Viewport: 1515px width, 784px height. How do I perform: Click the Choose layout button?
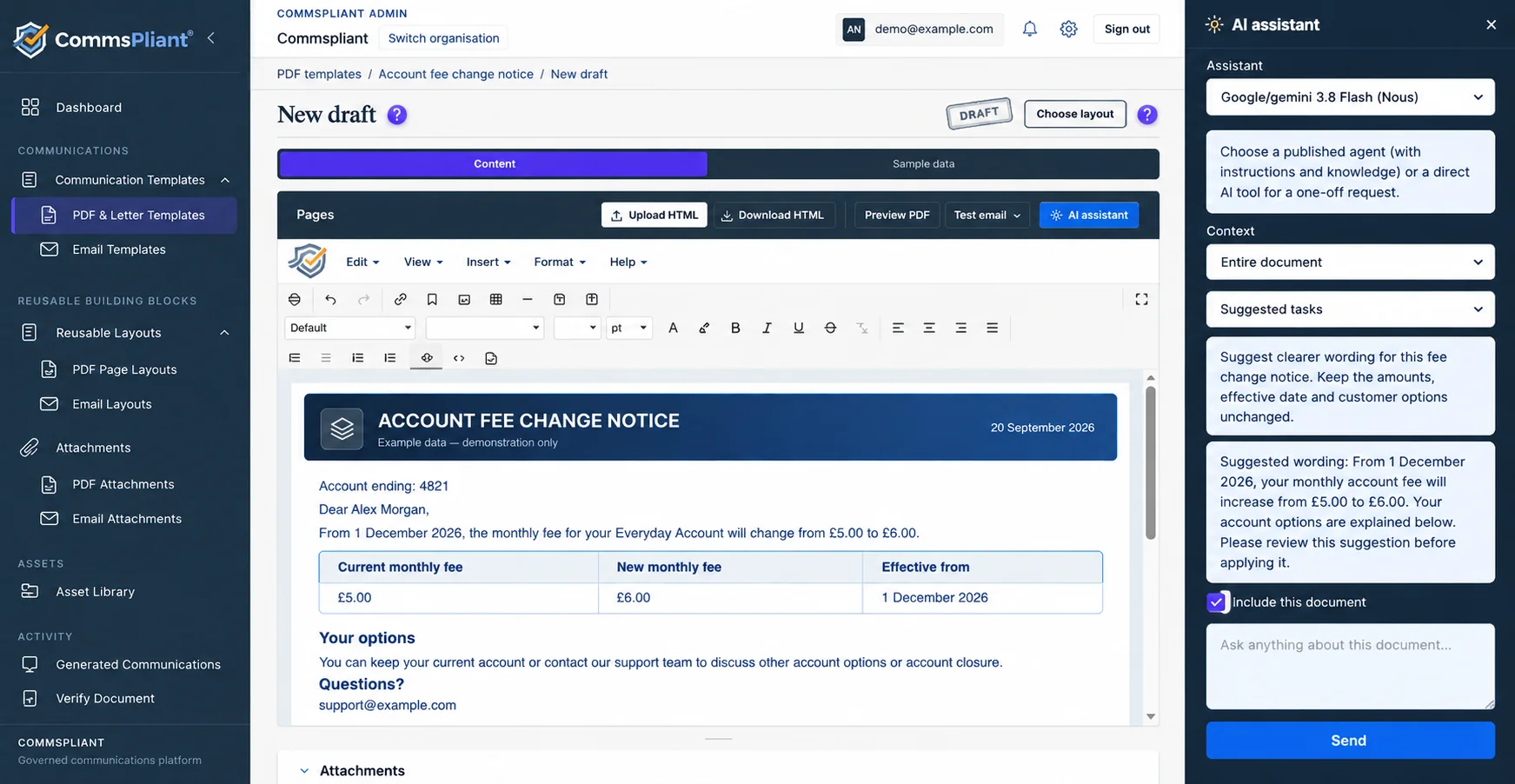1075,114
